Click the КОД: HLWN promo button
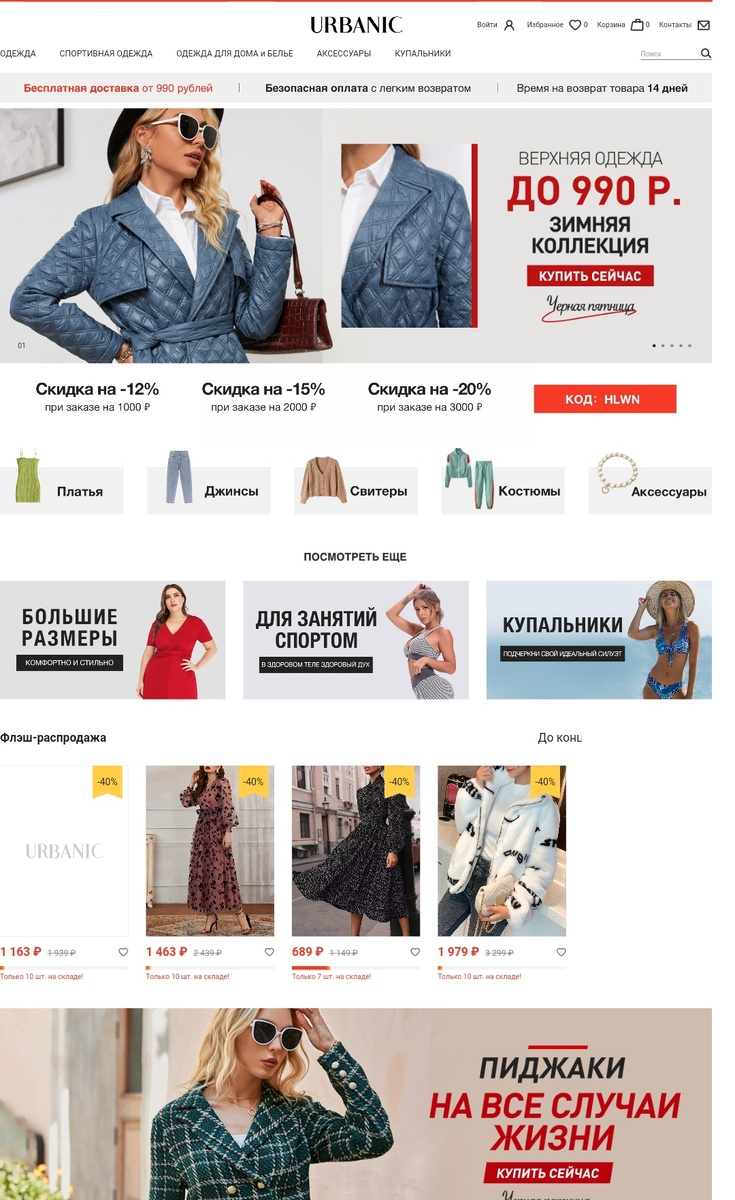The width and height of the screenshot is (735, 1200). click(605, 399)
